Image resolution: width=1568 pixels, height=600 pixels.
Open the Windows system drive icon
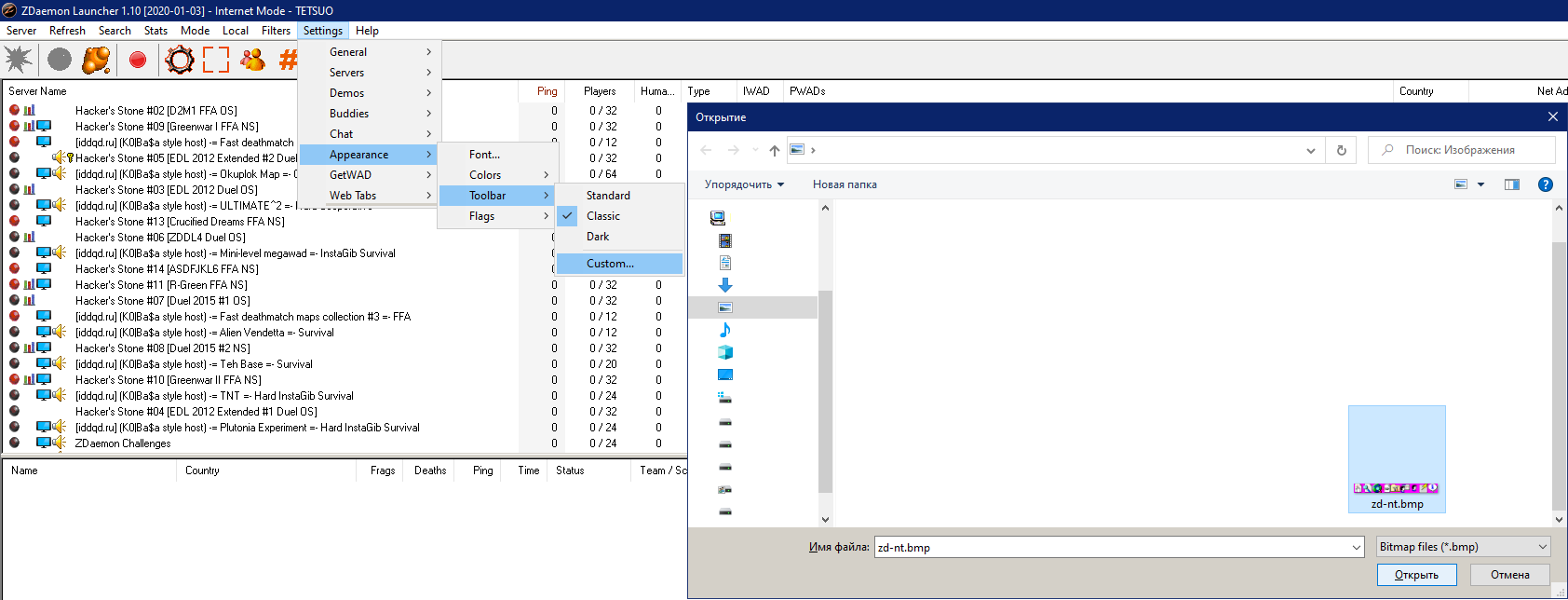(x=725, y=397)
